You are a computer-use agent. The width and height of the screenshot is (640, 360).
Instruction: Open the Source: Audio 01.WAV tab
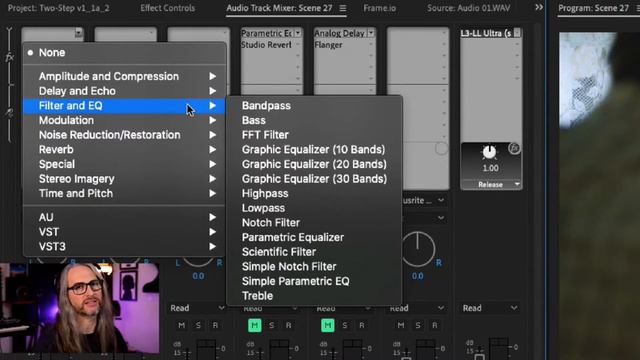coord(469,8)
